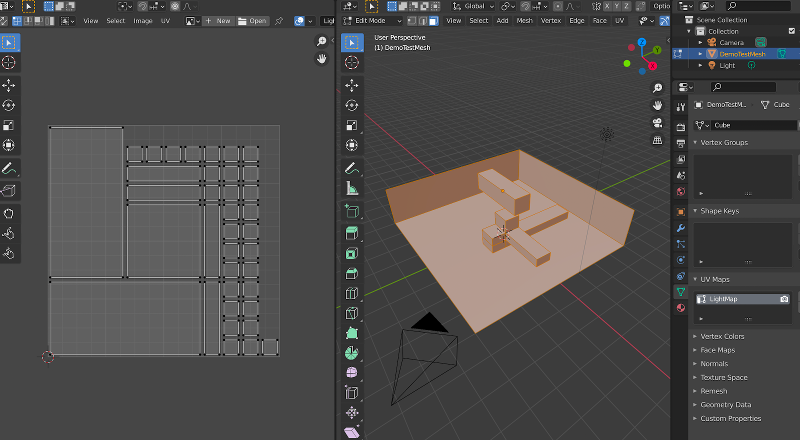Activate the Measure tool in 3D viewport
The image size is (800, 440).
(x=352, y=189)
